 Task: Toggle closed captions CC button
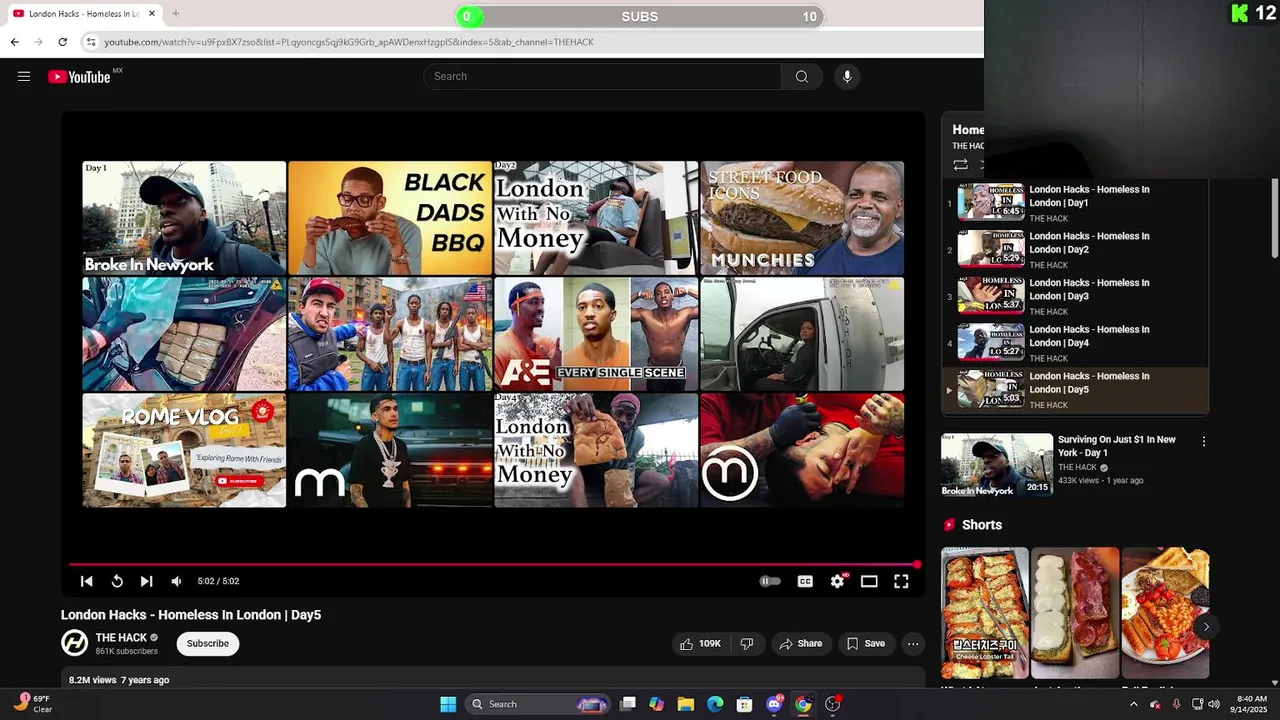pos(805,581)
